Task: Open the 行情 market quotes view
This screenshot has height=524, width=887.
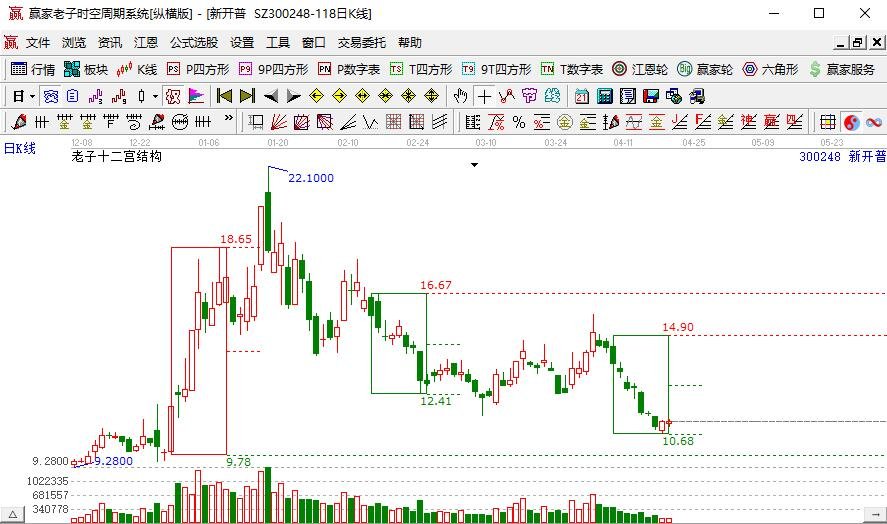Action: [32, 69]
